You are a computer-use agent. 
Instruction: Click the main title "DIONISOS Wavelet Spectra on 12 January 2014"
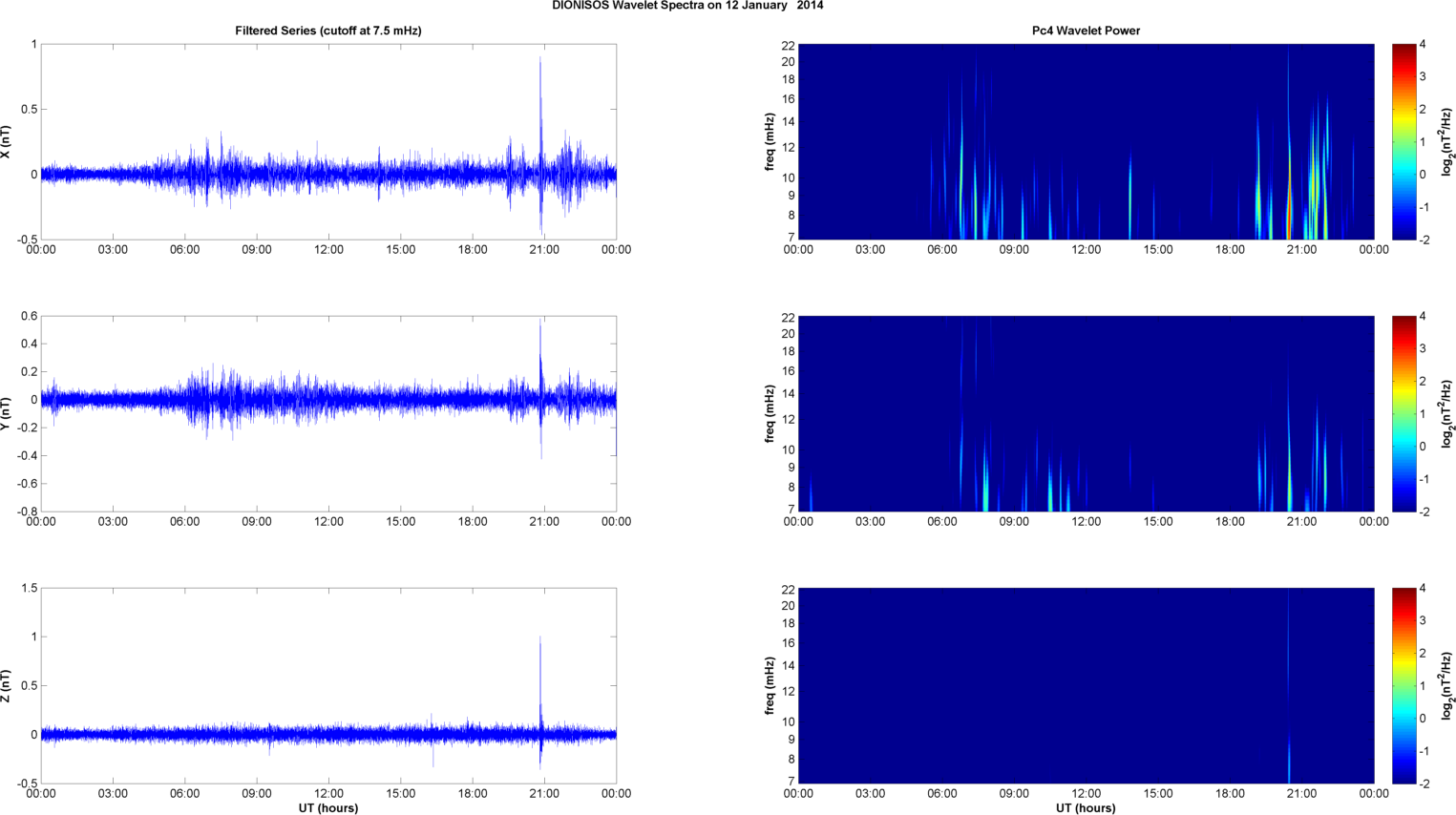click(x=687, y=6)
